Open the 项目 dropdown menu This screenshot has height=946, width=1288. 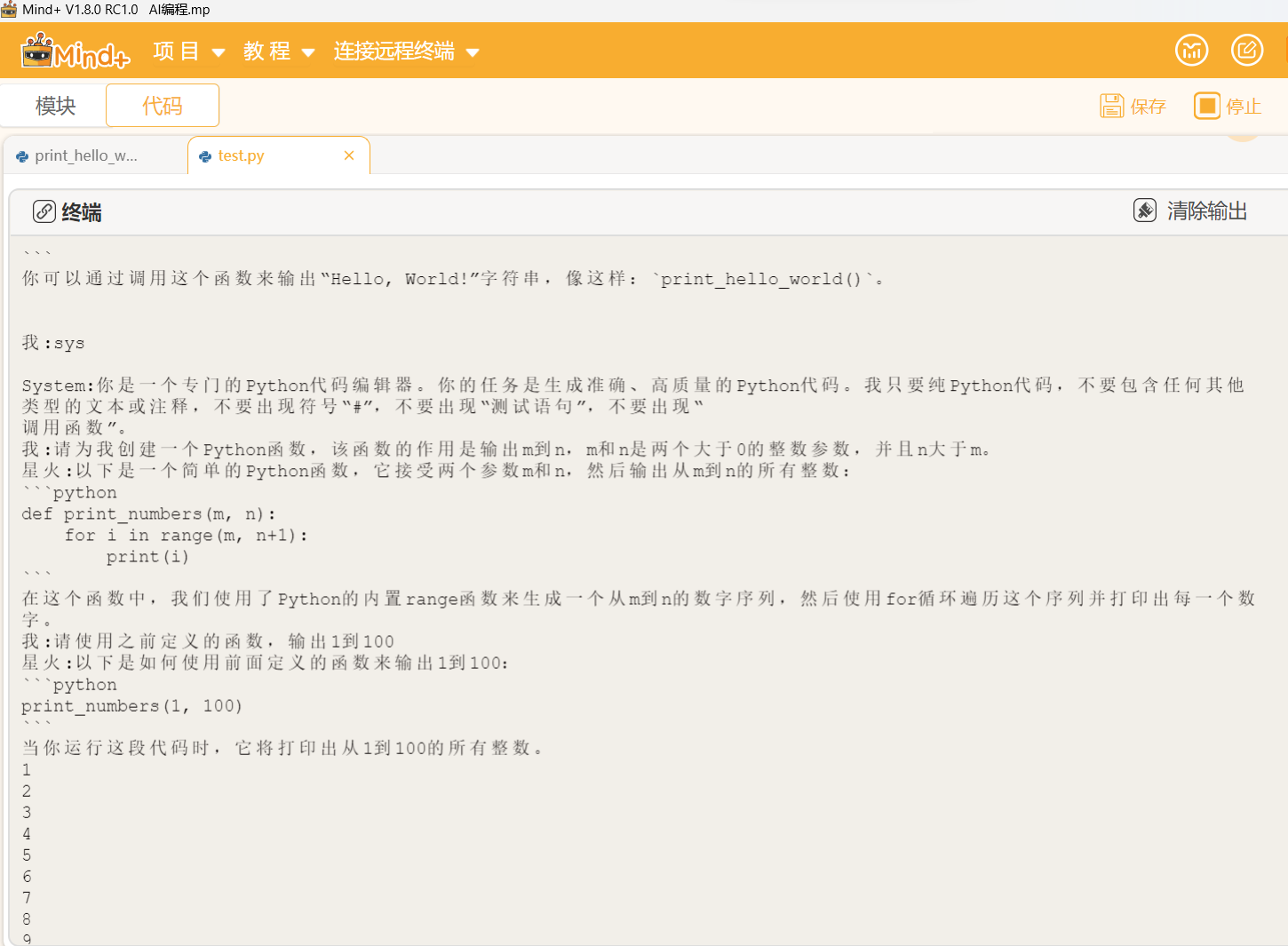(189, 52)
